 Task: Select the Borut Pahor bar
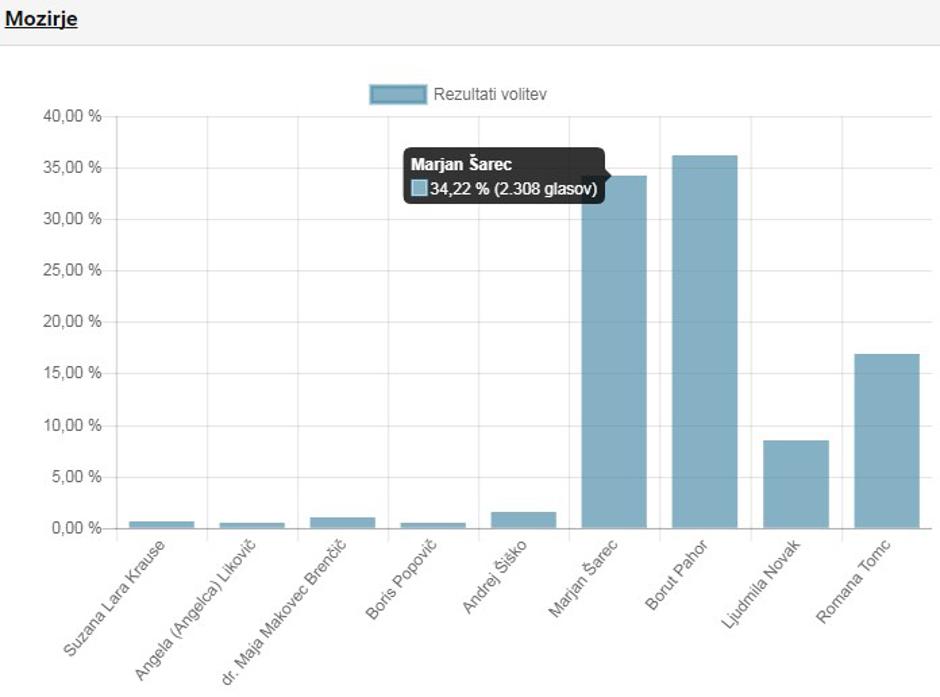[x=704, y=342]
